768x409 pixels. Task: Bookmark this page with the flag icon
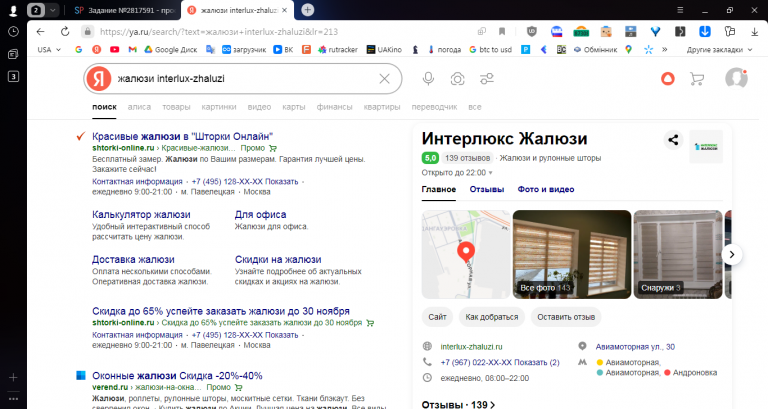coord(502,32)
